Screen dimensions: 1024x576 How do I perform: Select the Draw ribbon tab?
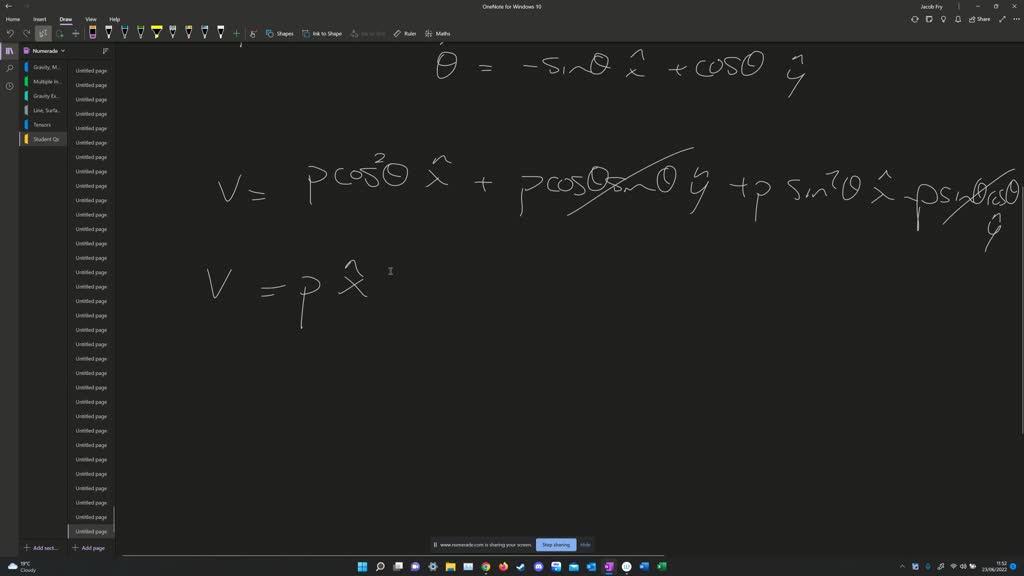tap(66, 19)
